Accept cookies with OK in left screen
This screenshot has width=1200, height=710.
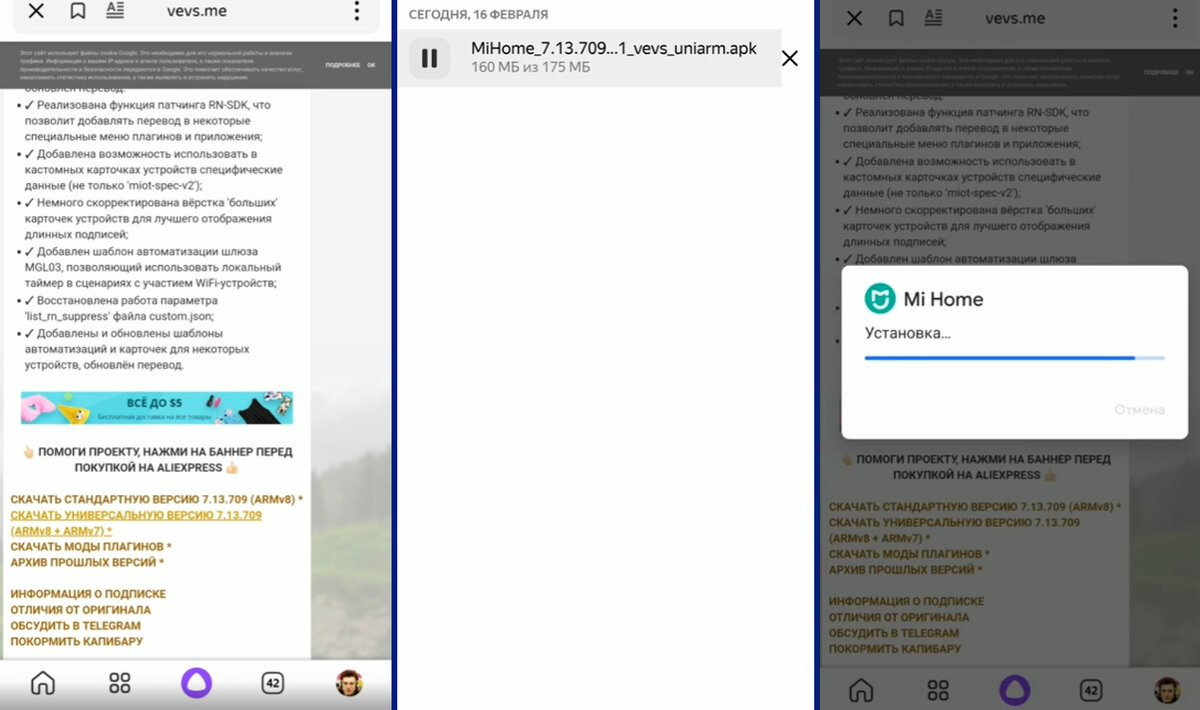click(371, 65)
